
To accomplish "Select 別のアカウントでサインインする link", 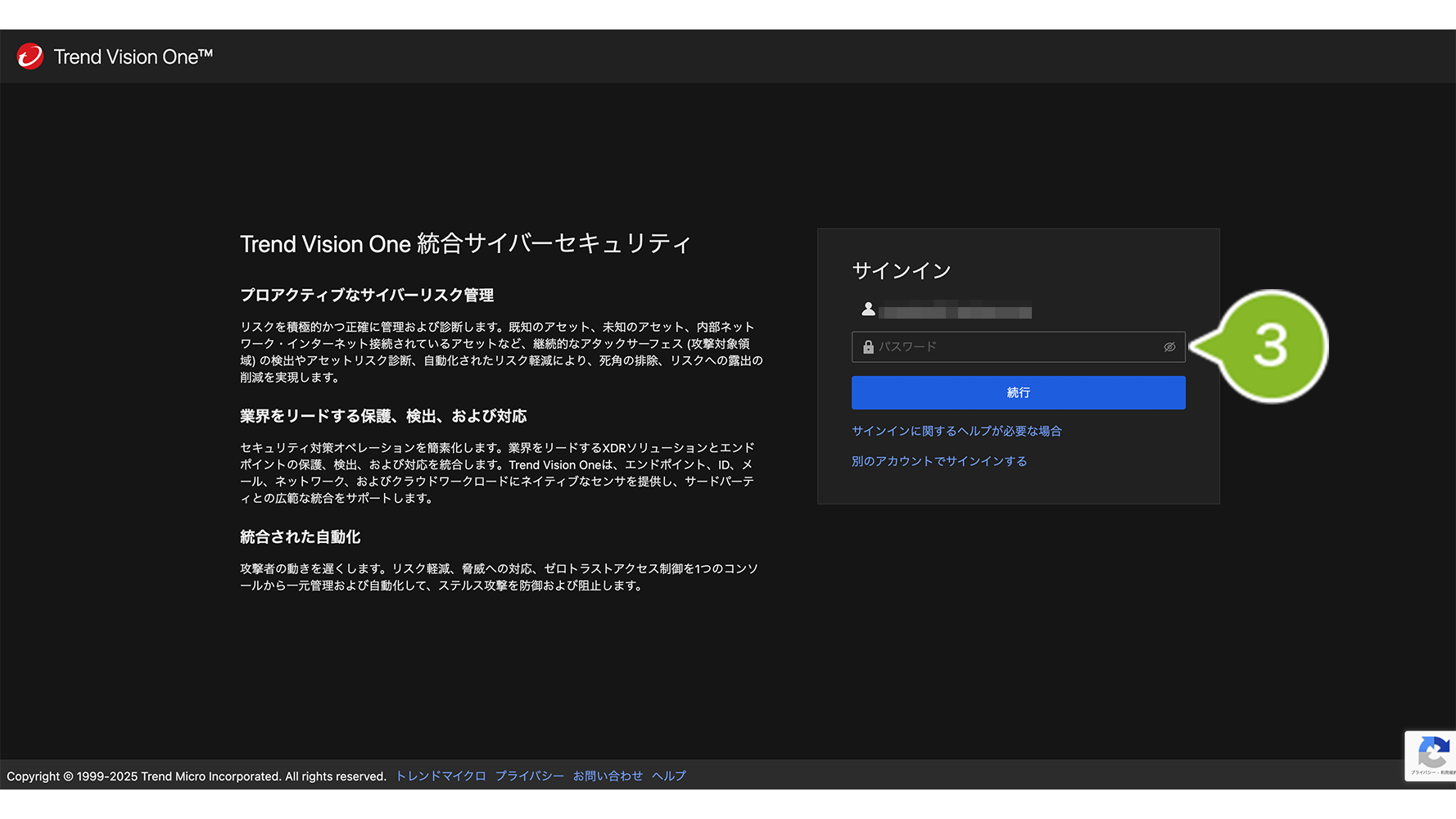I will pos(938,461).
